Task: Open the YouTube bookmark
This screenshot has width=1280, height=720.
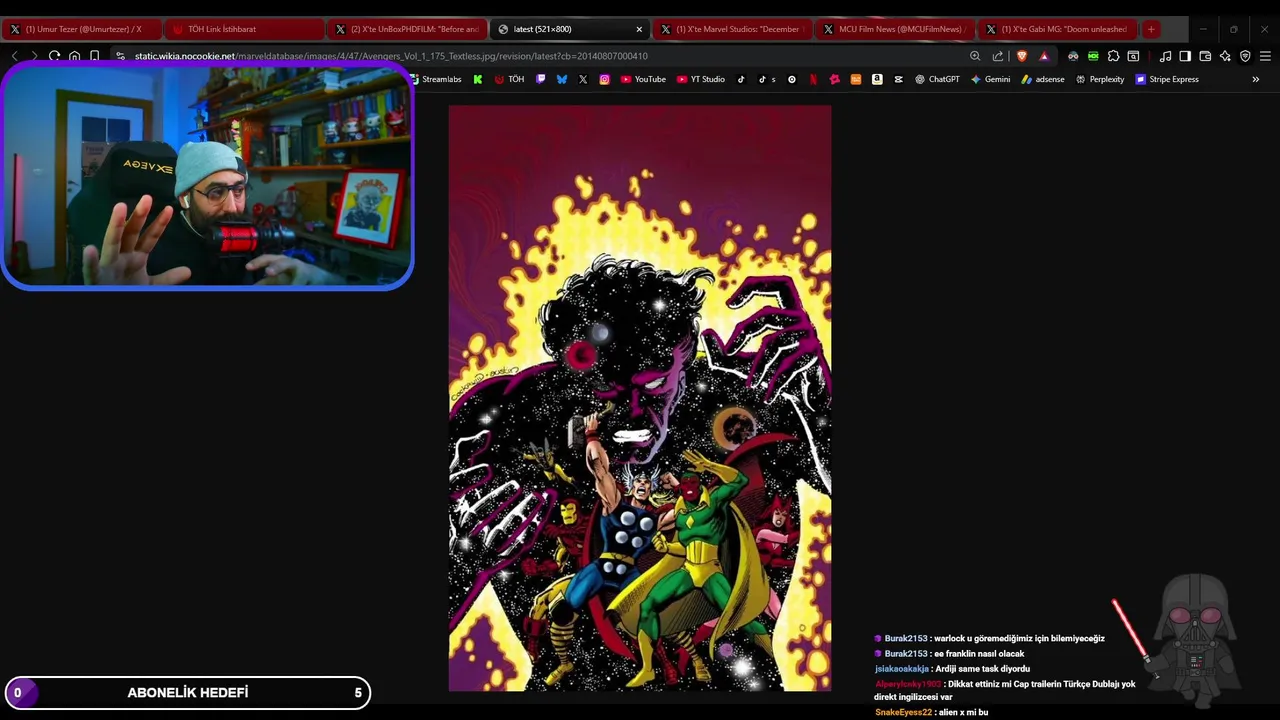Action: coord(643,79)
